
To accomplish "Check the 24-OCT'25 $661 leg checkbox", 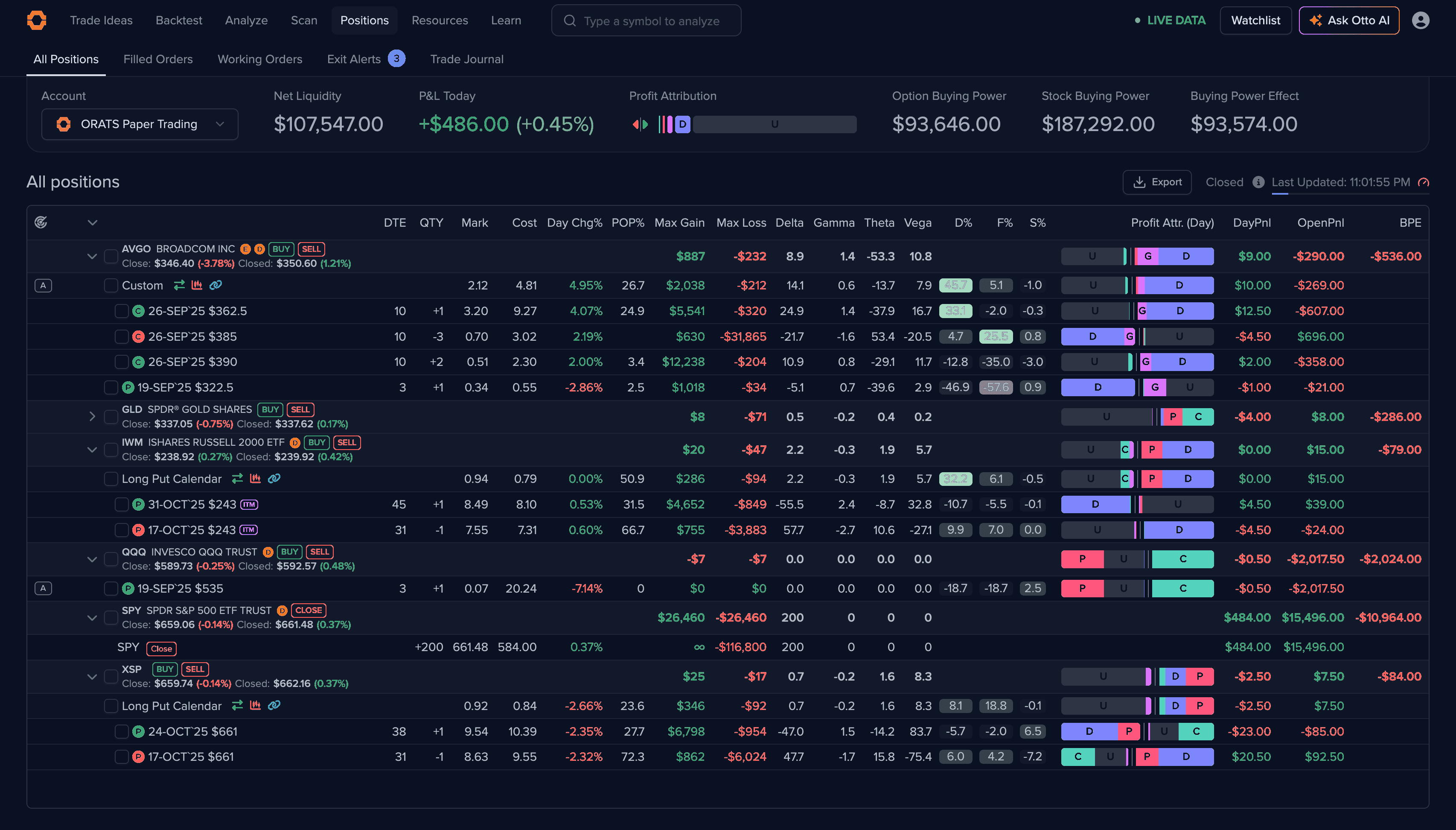I will click(121, 731).
